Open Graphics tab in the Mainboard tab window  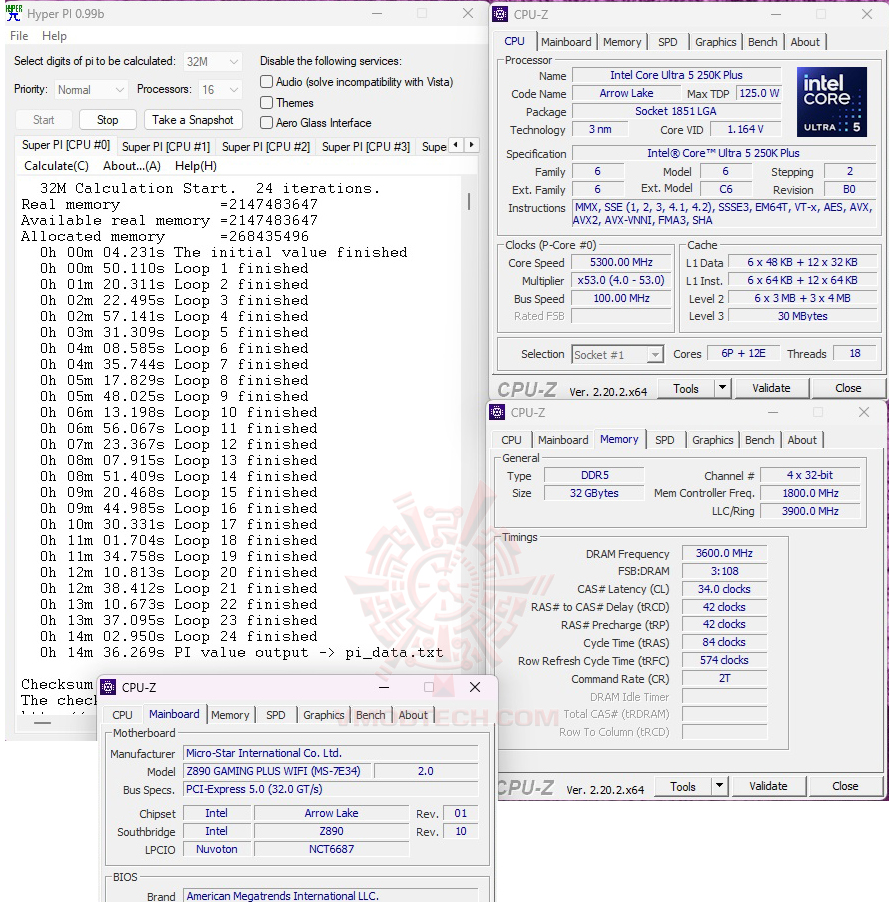[323, 715]
